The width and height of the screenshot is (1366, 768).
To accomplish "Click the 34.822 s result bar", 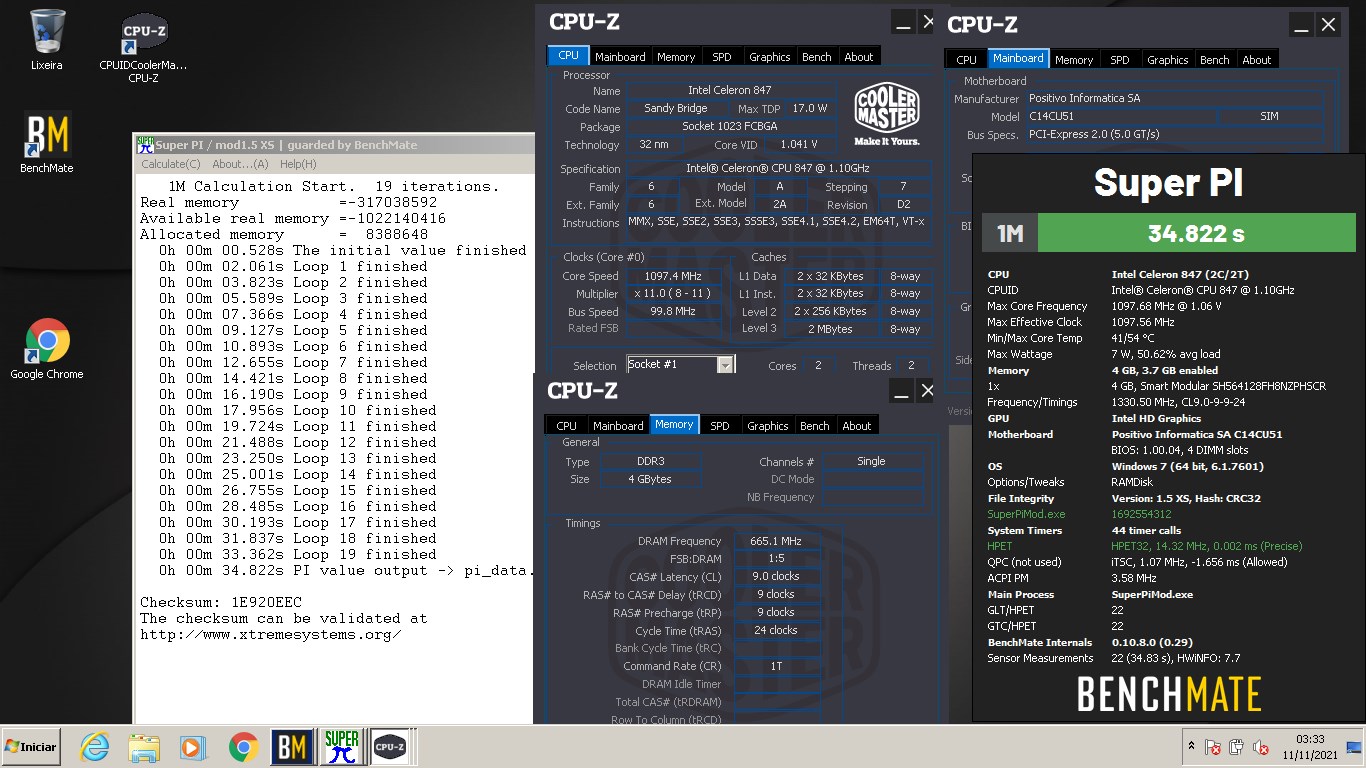I will coord(1197,233).
